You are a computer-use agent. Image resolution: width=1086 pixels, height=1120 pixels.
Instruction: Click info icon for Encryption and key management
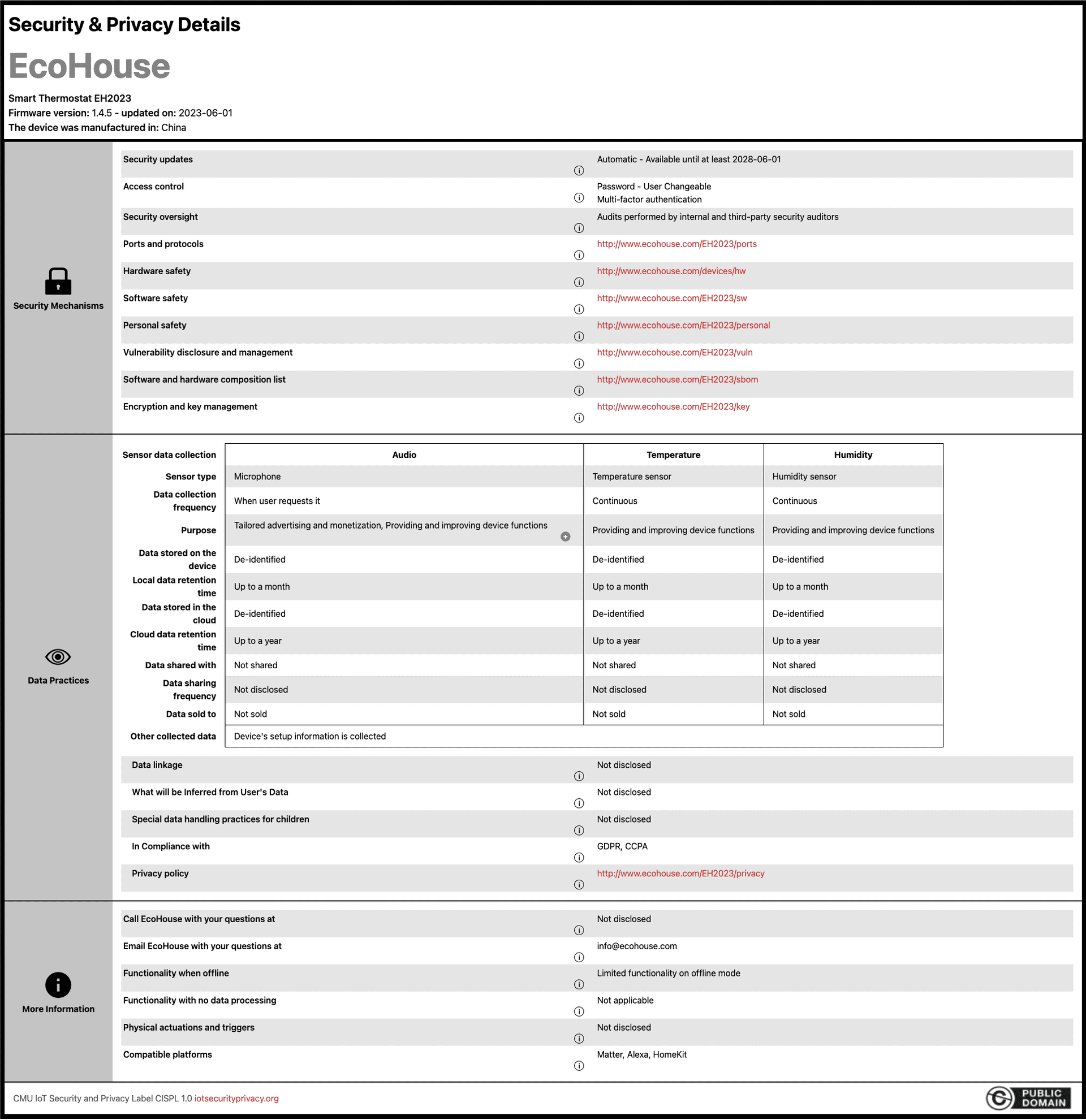pos(579,418)
